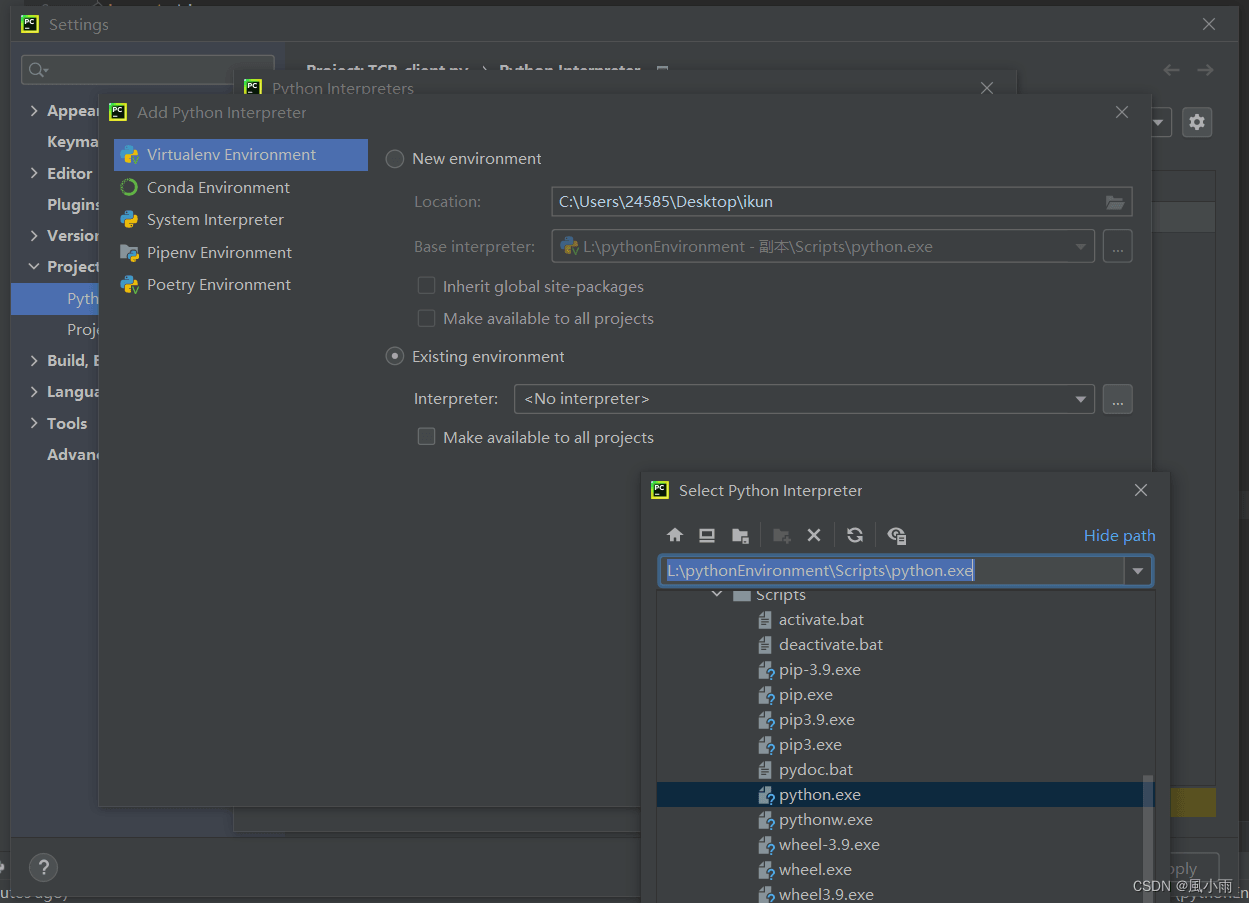1249x903 pixels.
Task: Select python.exe in the file tree
Action: (x=906, y=795)
